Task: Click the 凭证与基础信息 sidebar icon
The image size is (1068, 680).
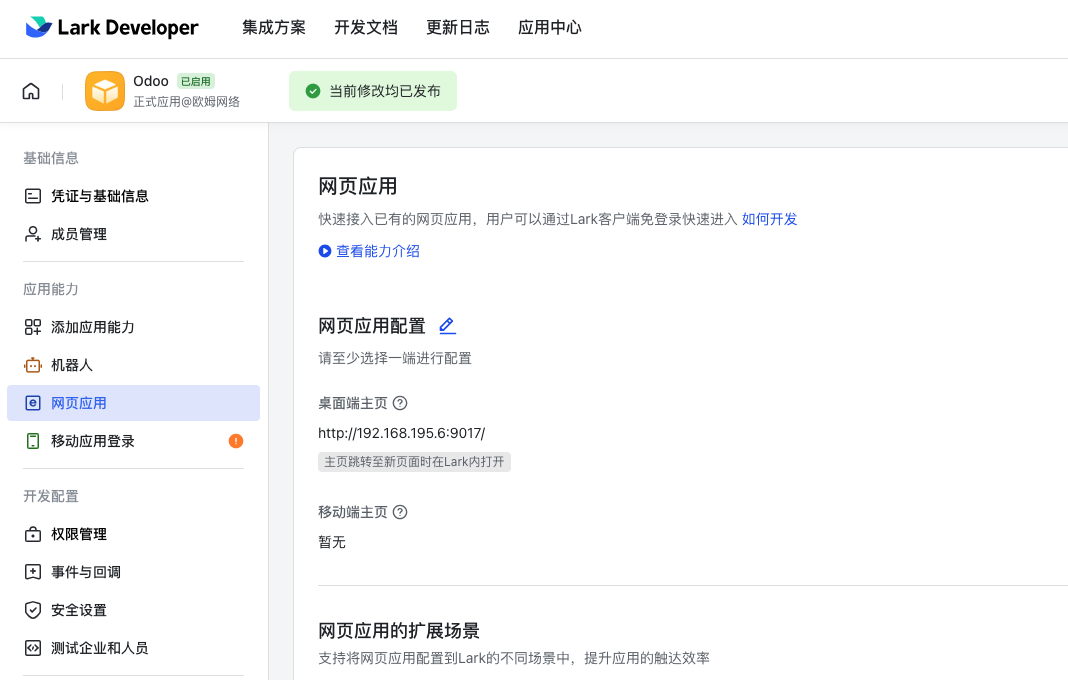Action: click(33, 196)
